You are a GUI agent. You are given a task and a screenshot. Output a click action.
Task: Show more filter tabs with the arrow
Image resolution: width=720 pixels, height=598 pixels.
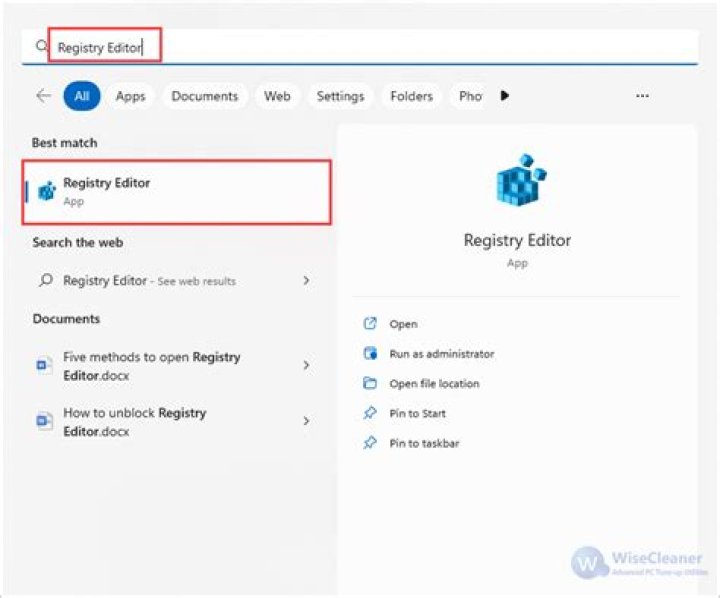pyautogui.click(x=505, y=96)
